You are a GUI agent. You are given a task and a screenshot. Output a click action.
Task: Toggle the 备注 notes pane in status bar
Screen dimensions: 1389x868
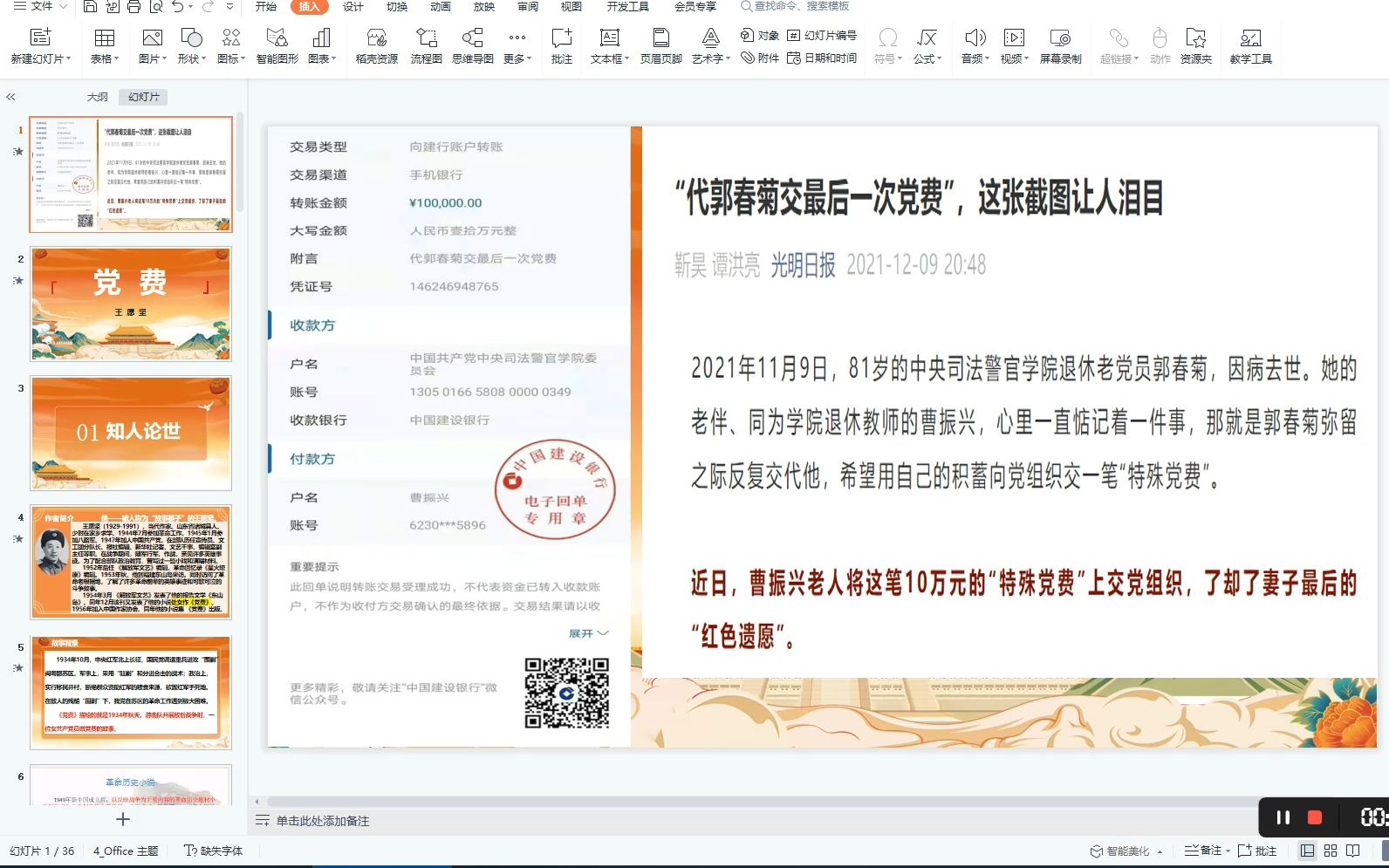click(x=1203, y=851)
